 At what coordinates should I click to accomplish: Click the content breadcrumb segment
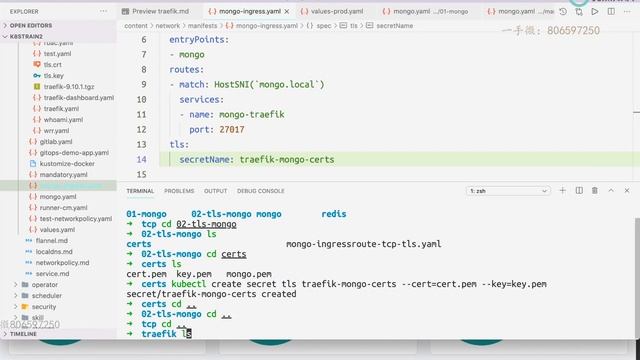pos(136,25)
